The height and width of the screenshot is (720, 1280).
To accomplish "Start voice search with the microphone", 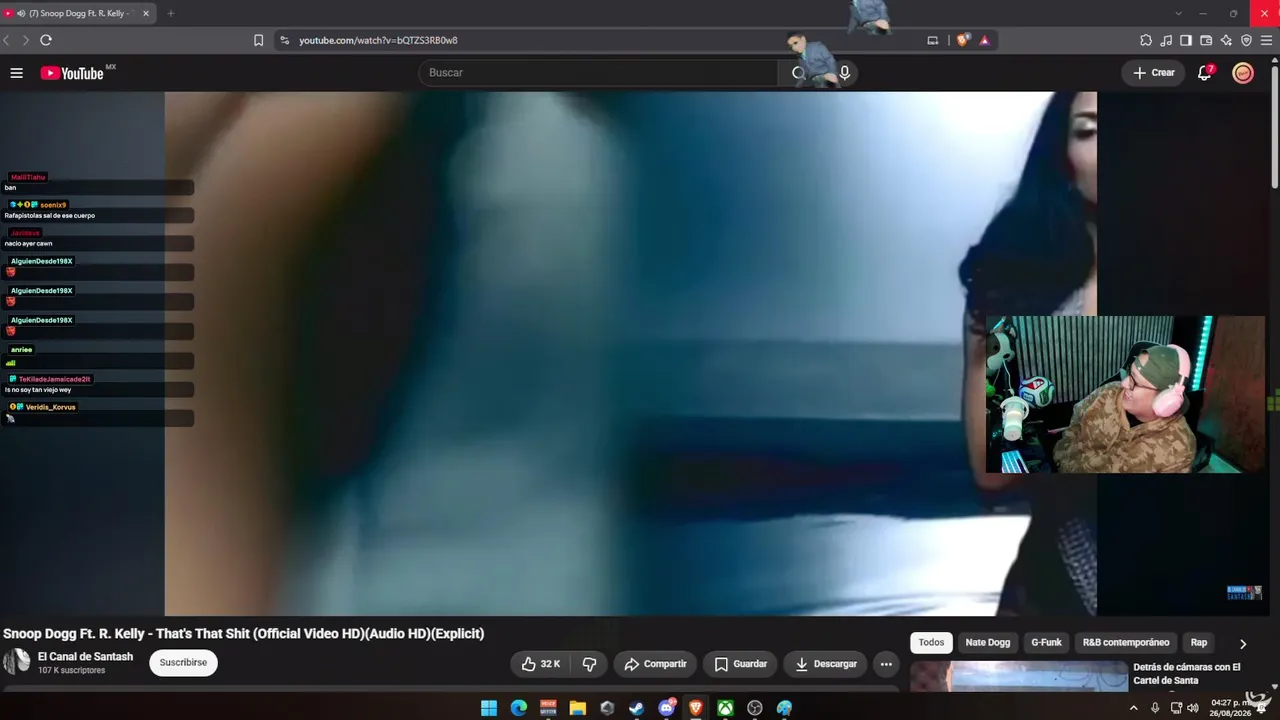I will pos(845,73).
